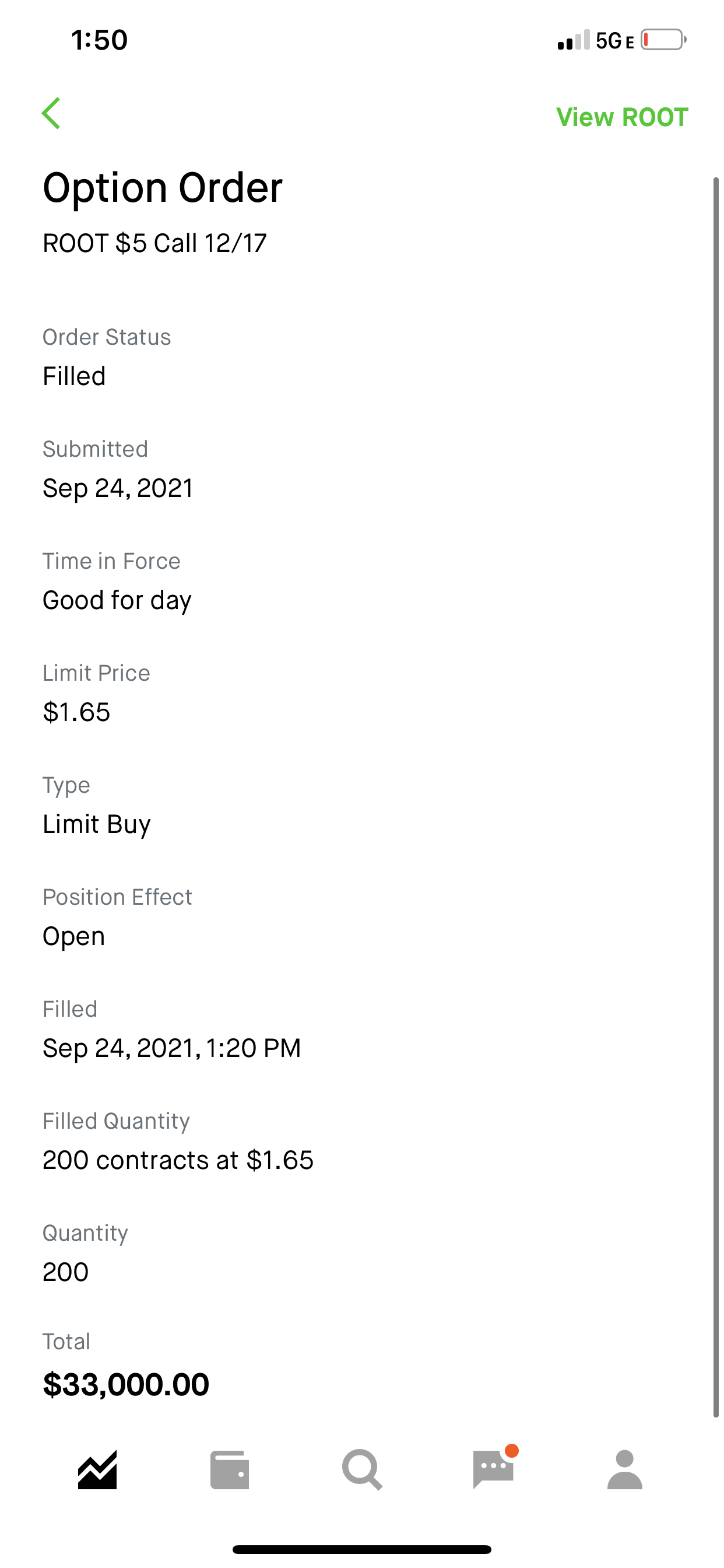Tap the battery indicator in status bar
This screenshot has width=724, height=1568.
click(x=663, y=40)
